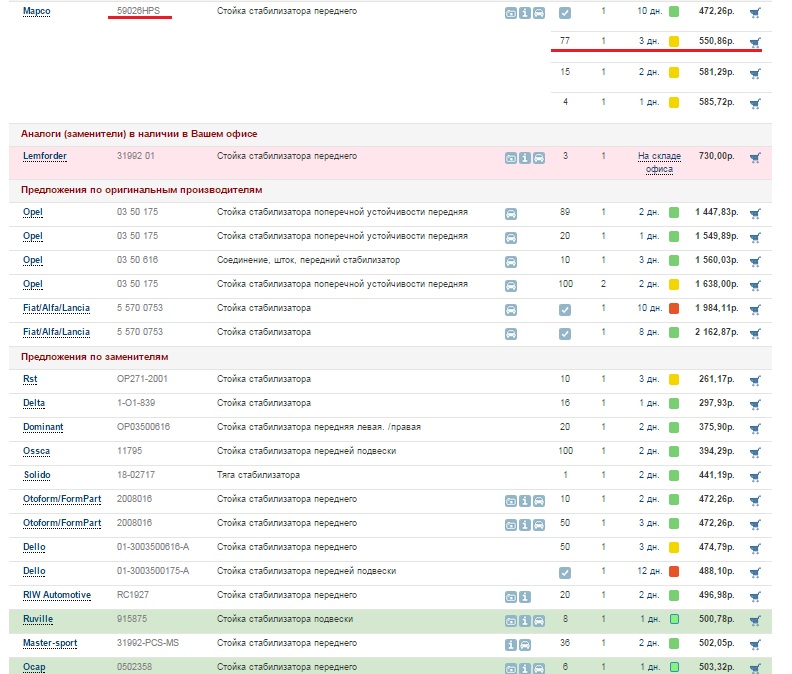Click checkmark in Fiat 1 984,11р. row
The height and width of the screenshot is (674, 792).
coord(565,308)
